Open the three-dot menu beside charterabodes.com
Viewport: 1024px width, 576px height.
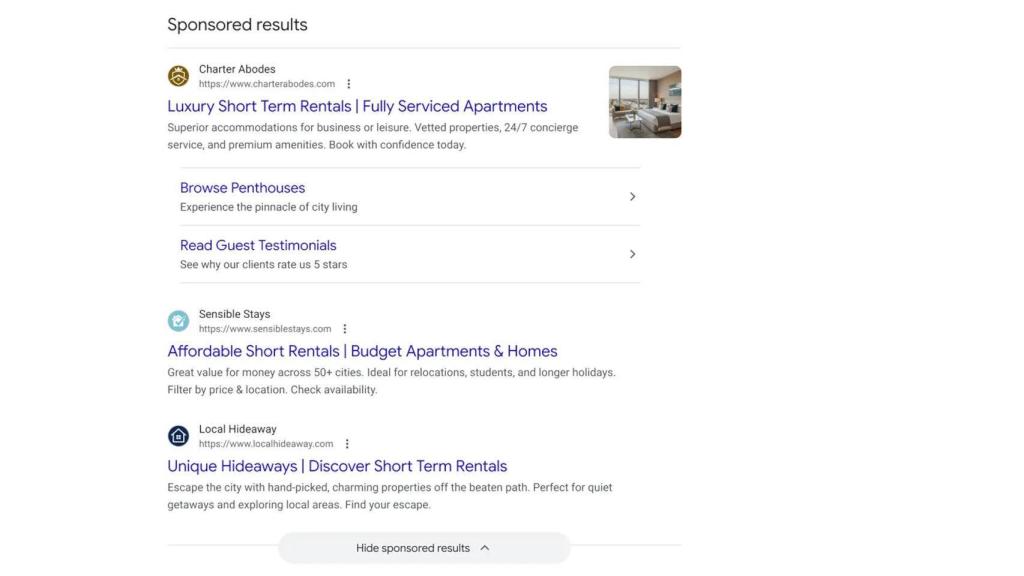point(348,83)
